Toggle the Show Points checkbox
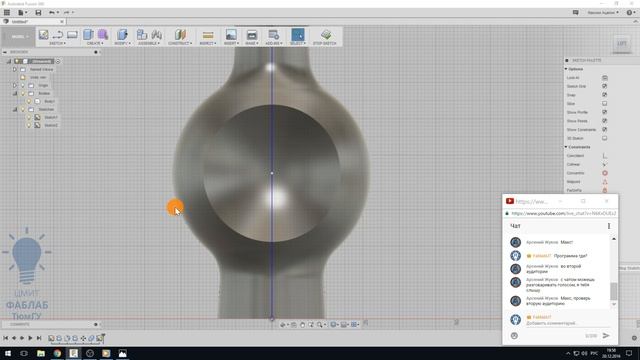Screen dimensions: 640x360 coord(604,121)
